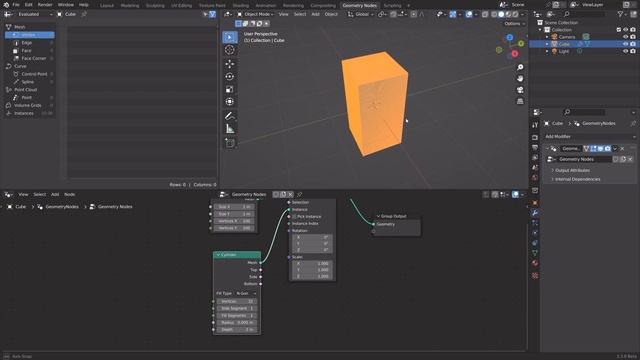The height and width of the screenshot is (360, 640).
Task: Activate the 3D Cursor tool
Action: (x=230, y=50)
